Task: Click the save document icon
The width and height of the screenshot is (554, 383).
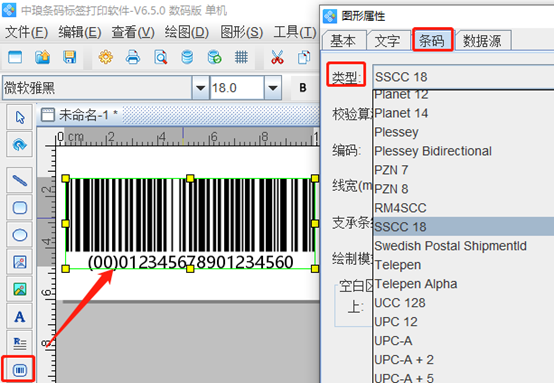Action: [x=70, y=57]
